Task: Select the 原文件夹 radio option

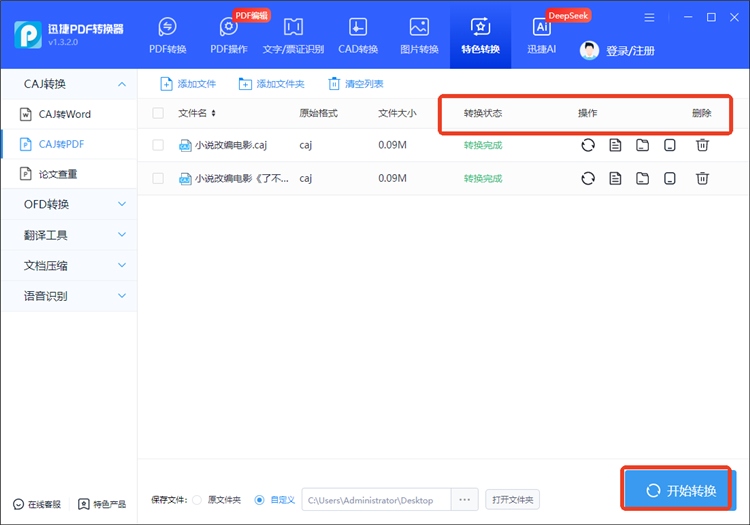Action: point(196,499)
